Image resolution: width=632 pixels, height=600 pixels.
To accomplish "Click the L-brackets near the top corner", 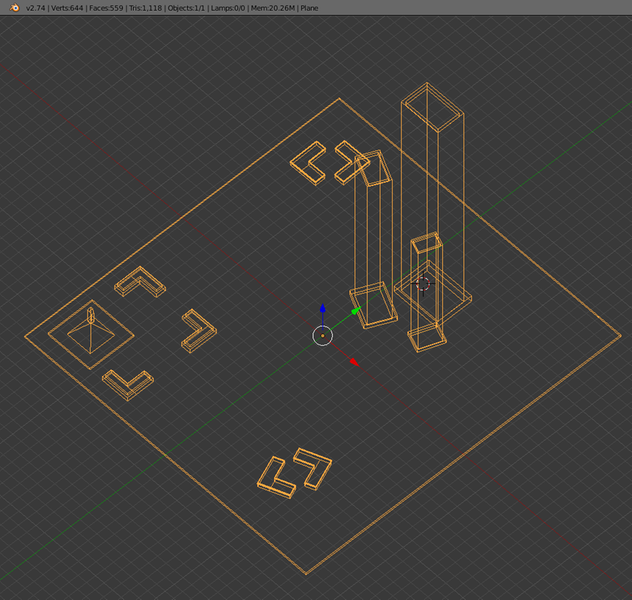I will 329,162.
